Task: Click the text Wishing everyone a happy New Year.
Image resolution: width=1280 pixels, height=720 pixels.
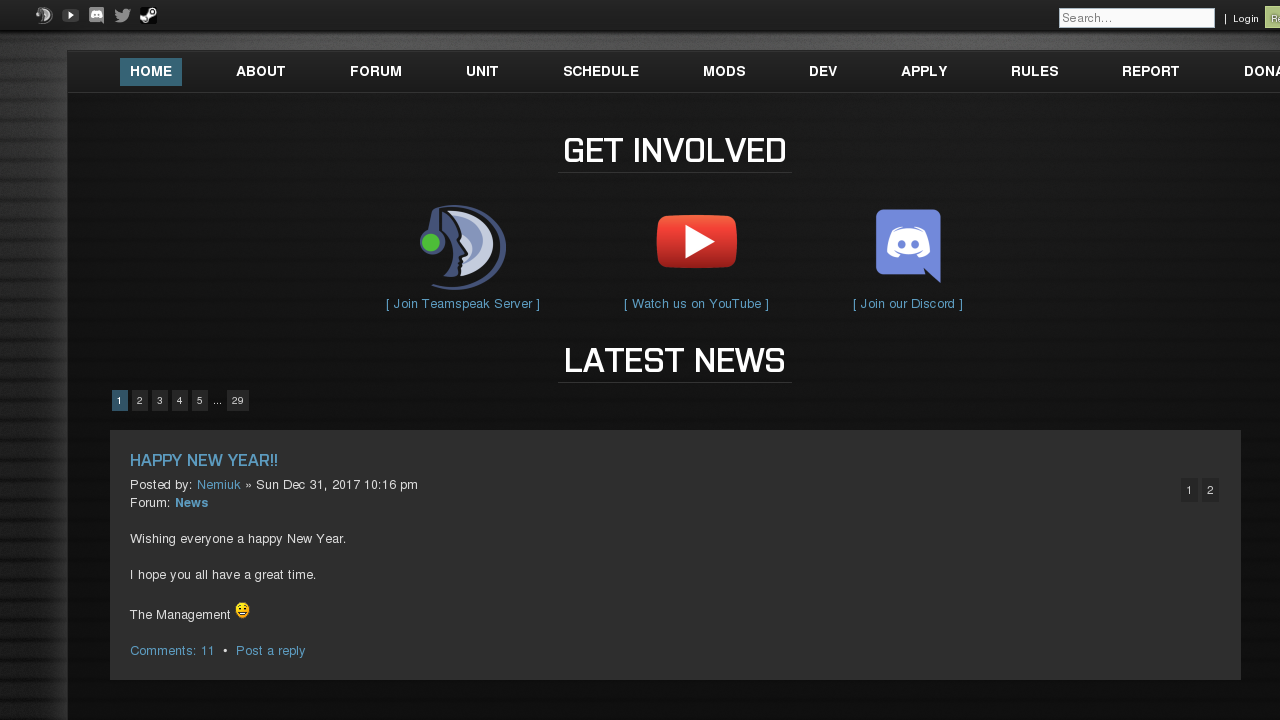Action: [238, 539]
